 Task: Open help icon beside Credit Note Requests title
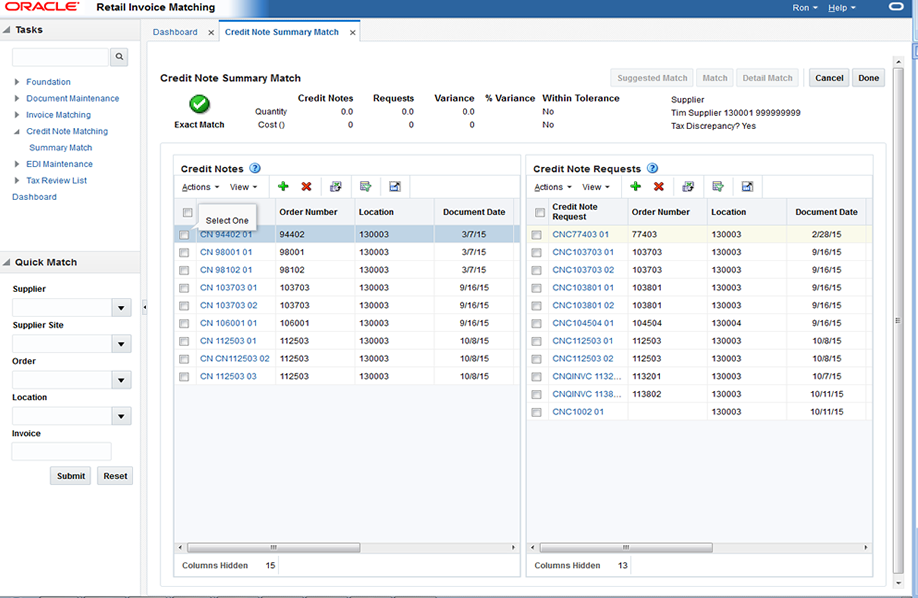click(x=652, y=169)
